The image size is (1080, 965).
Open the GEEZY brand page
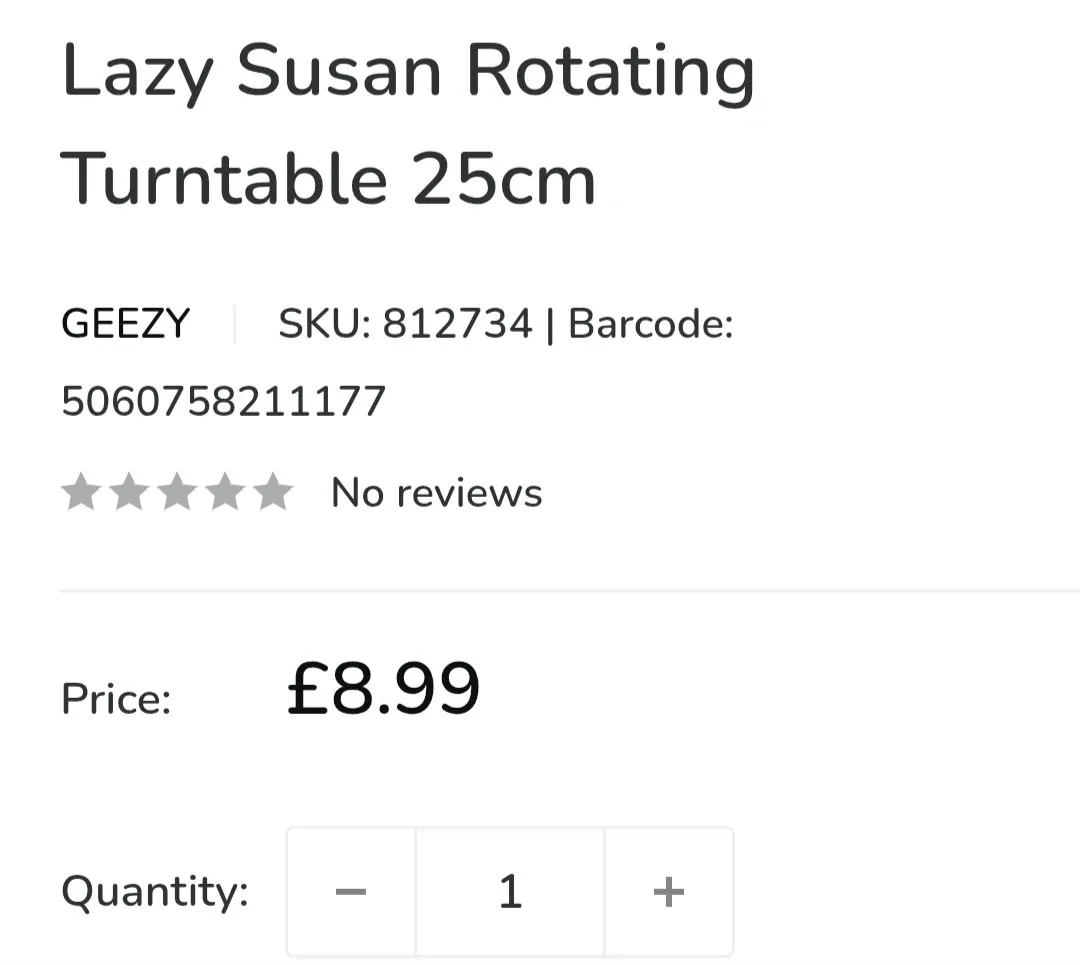tap(125, 323)
